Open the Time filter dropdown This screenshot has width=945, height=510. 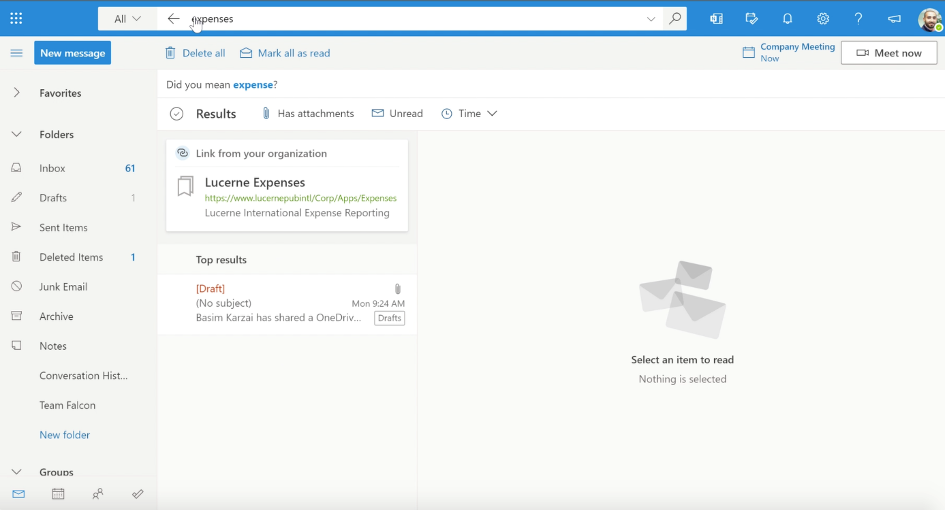click(469, 113)
